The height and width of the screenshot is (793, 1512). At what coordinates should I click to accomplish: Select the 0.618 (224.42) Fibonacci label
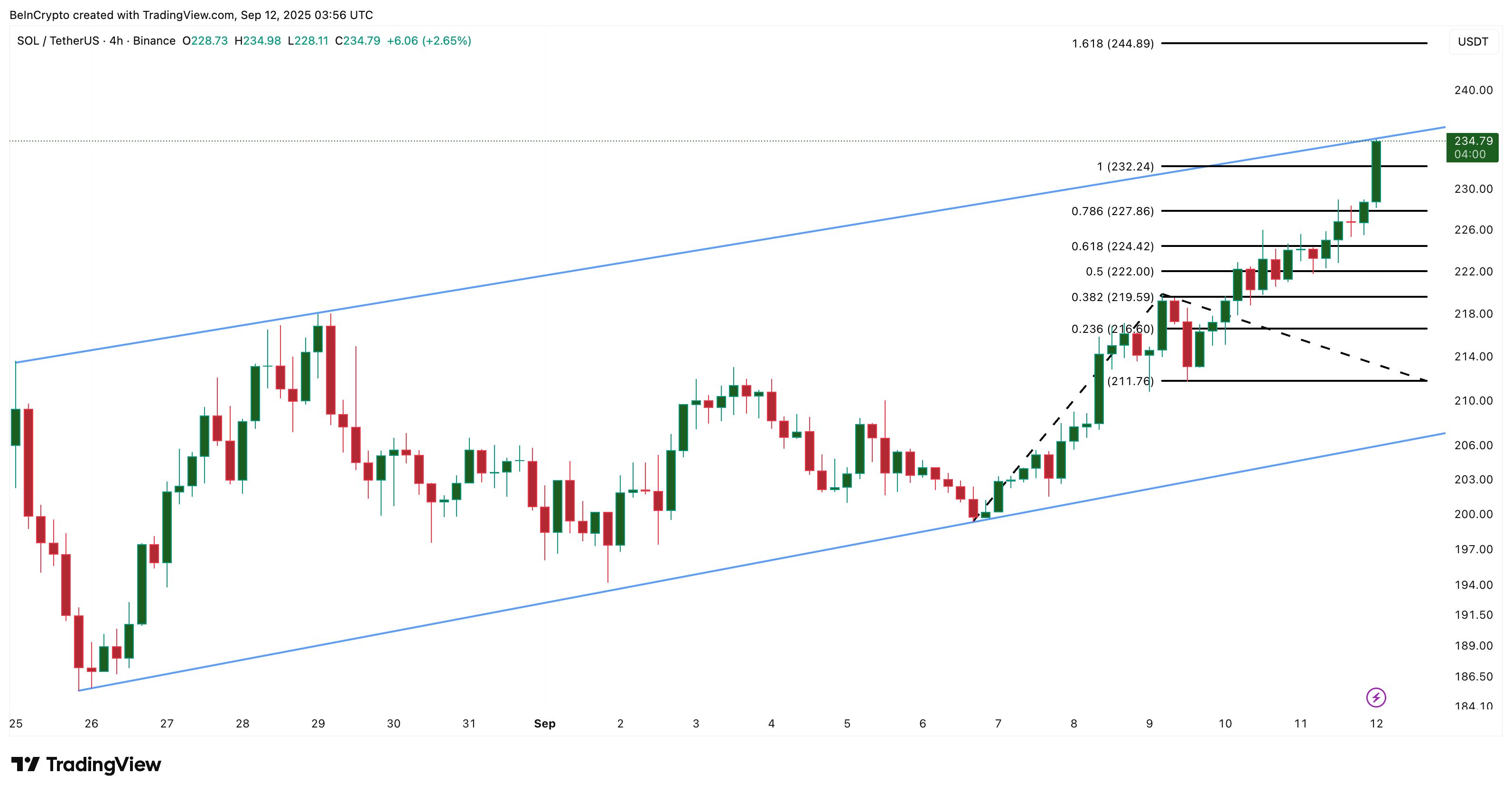pyautogui.click(x=1112, y=246)
